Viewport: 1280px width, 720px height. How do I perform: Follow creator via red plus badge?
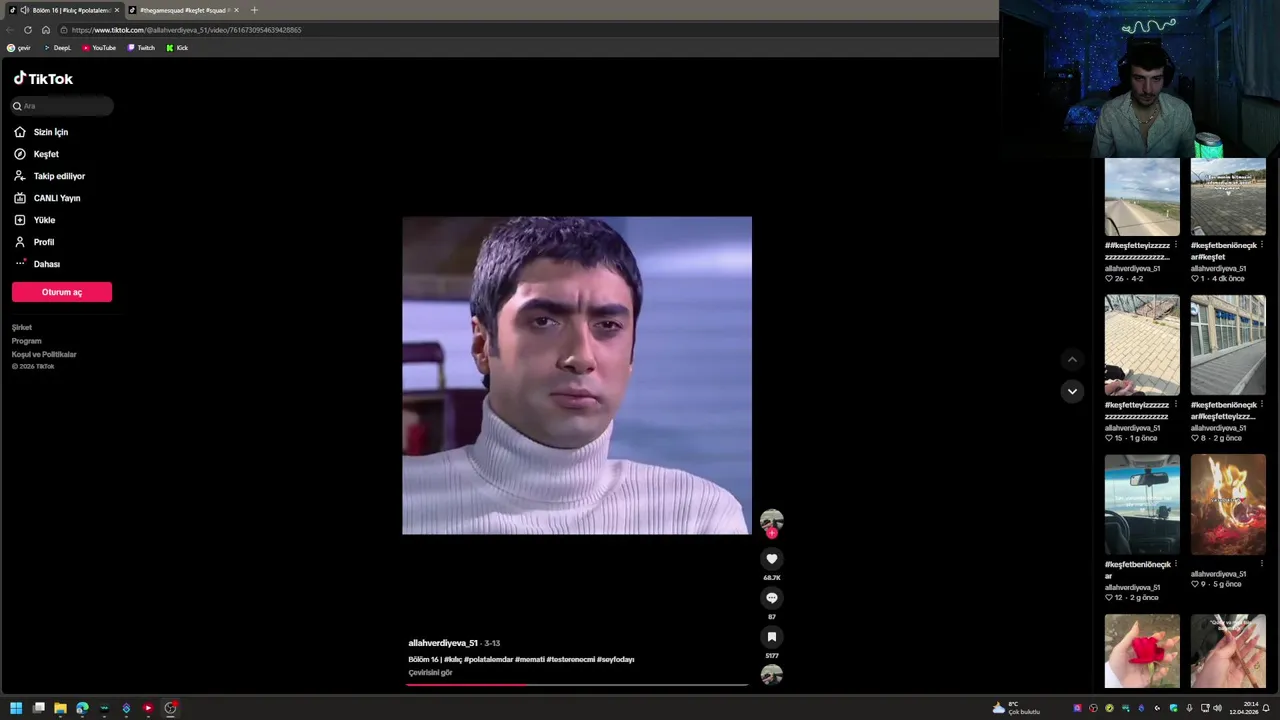(x=771, y=533)
